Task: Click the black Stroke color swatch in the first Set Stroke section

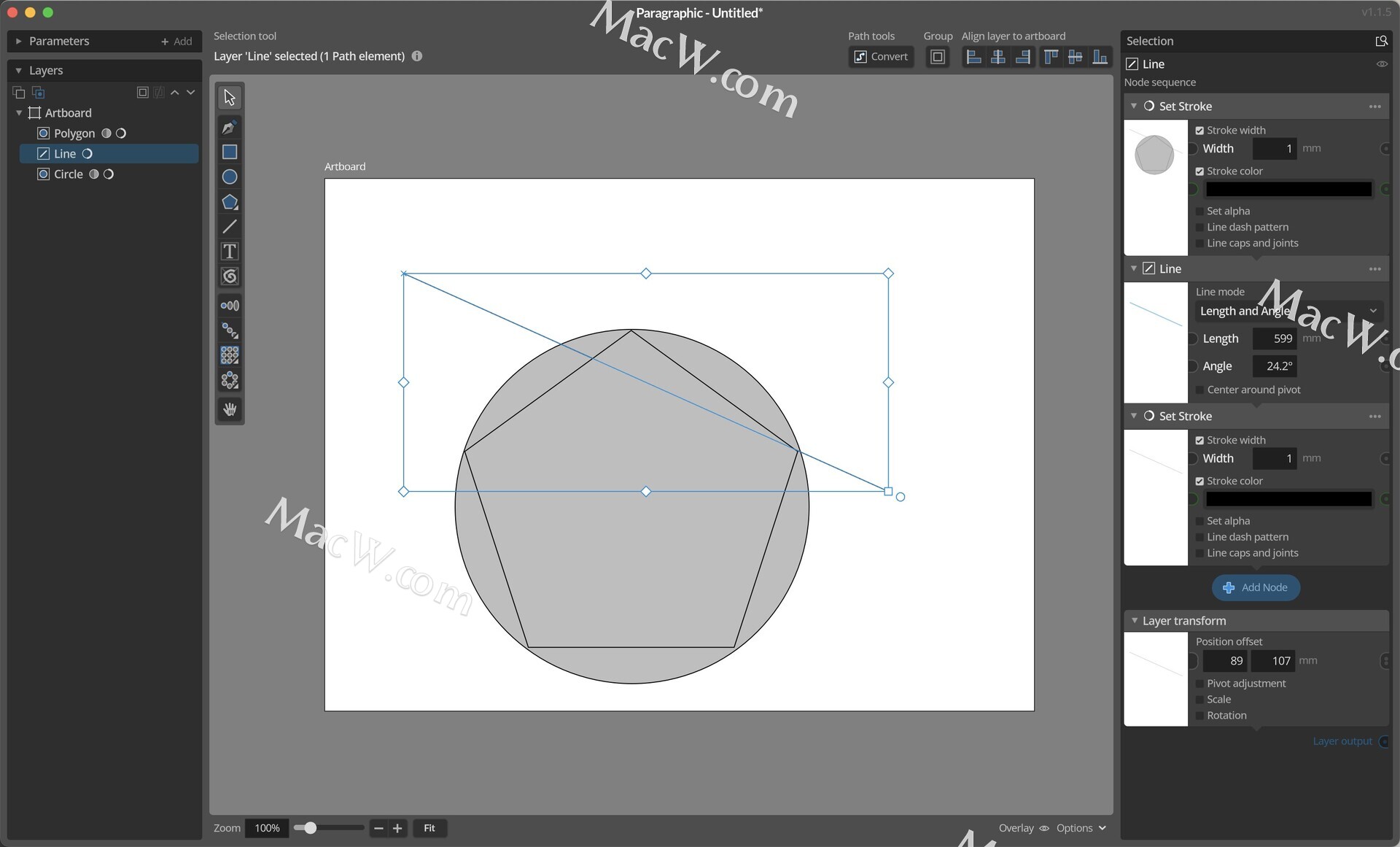Action: pyautogui.click(x=1288, y=190)
